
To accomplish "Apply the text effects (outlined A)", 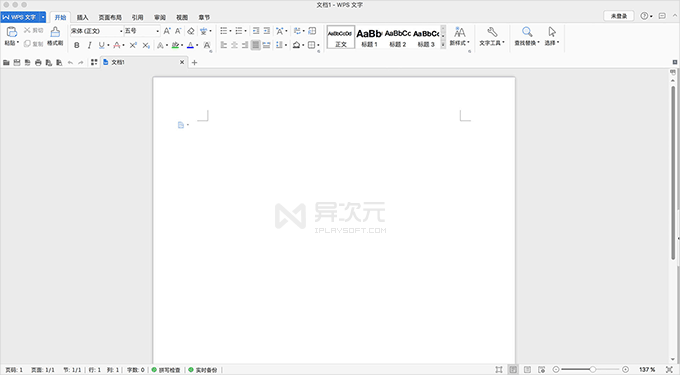I will 160,45.
